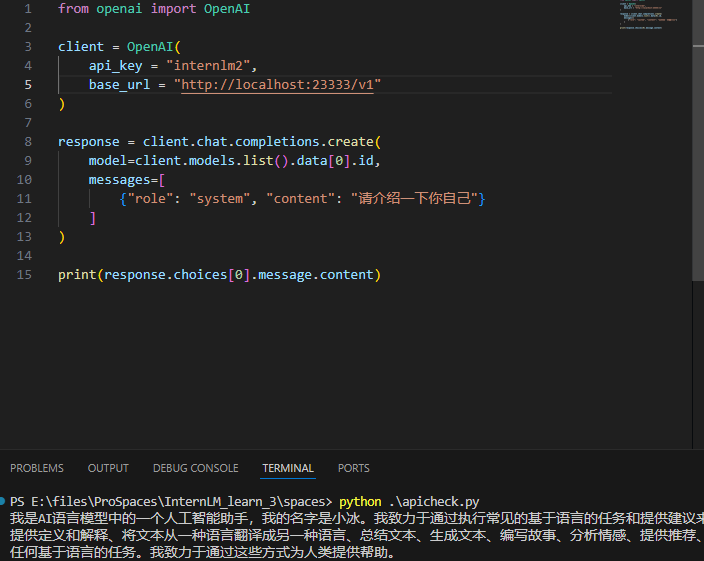The height and width of the screenshot is (561, 704).
Task: Click 'OpenAI' class name on line 1
Action: [227, 9]
